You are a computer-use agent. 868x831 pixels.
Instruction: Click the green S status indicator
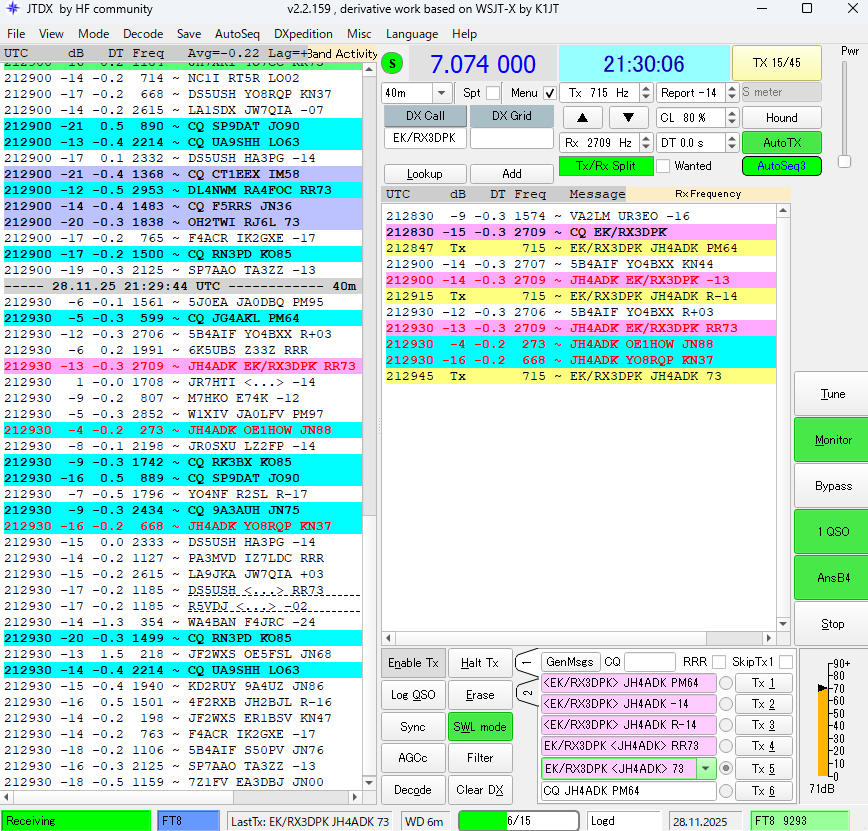coord(392,65)
